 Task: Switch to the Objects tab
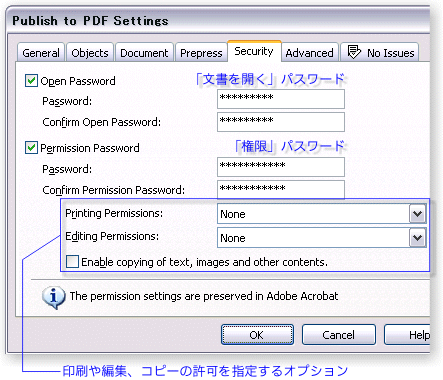tap(90, 53)
